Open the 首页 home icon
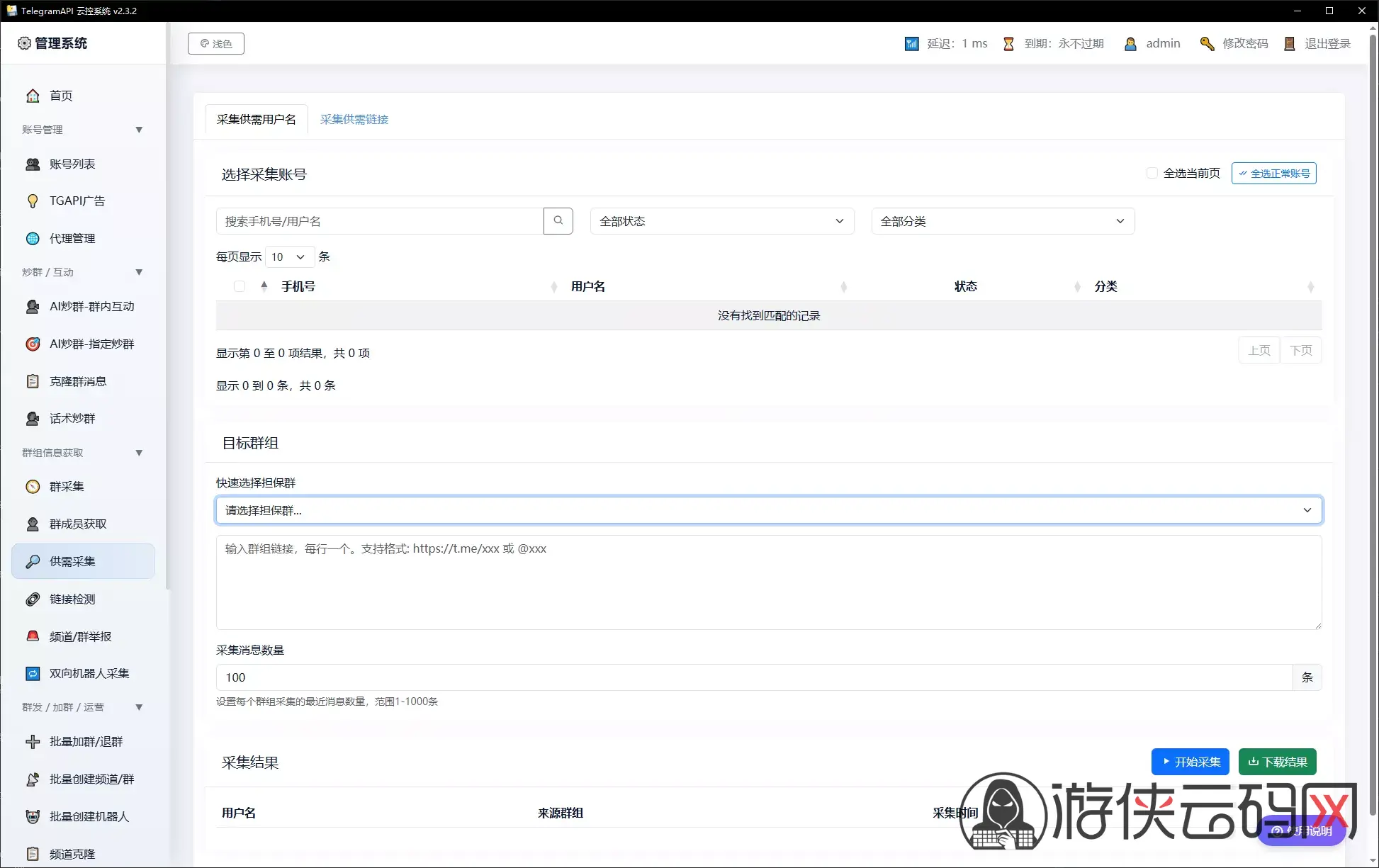Viewport: 1379px width, 868px height. point(33,96)
